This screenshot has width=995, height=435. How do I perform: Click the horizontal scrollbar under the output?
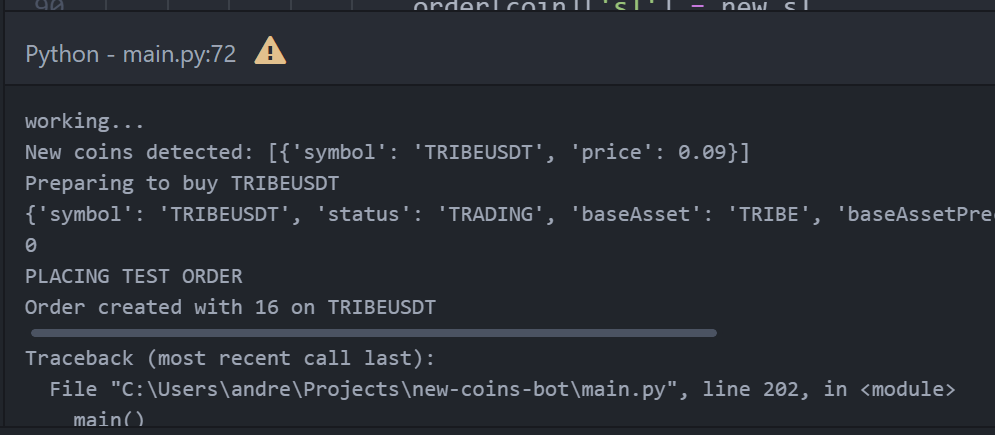click(374, 333)
